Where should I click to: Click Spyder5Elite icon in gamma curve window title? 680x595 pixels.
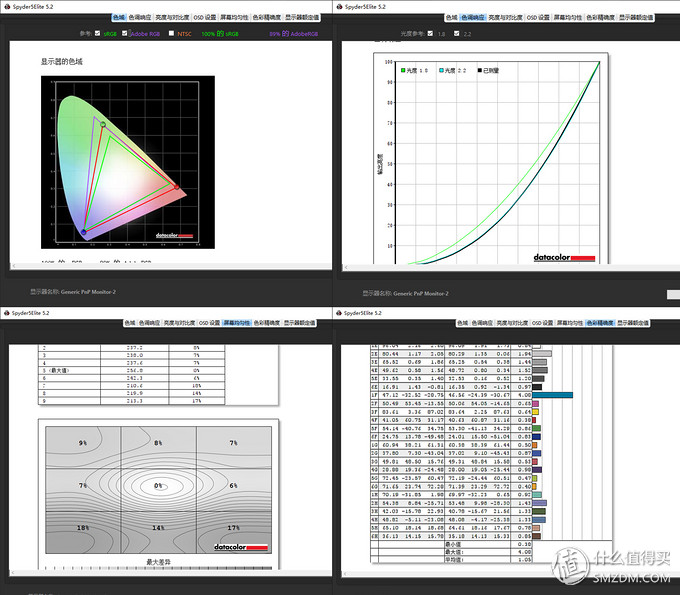[346, 6]
